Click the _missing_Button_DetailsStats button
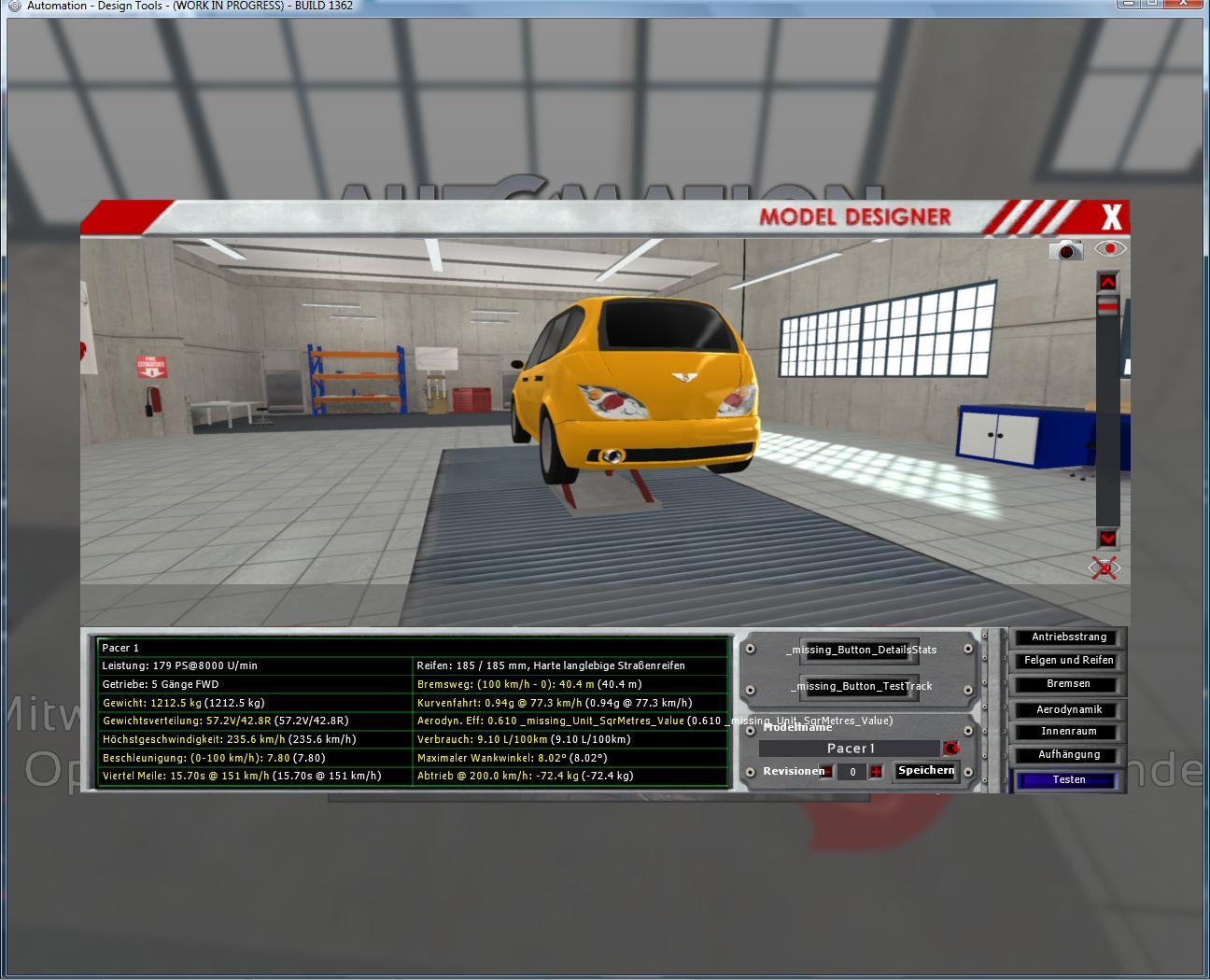 pos(860,650)
